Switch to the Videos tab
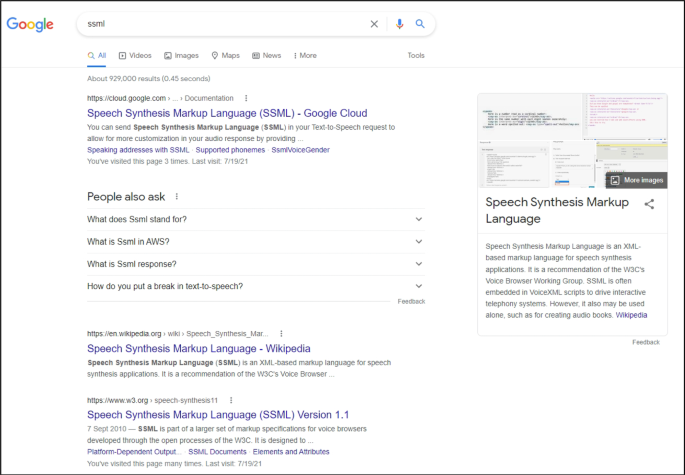685x475 pixels. click(x=135, y=55)
